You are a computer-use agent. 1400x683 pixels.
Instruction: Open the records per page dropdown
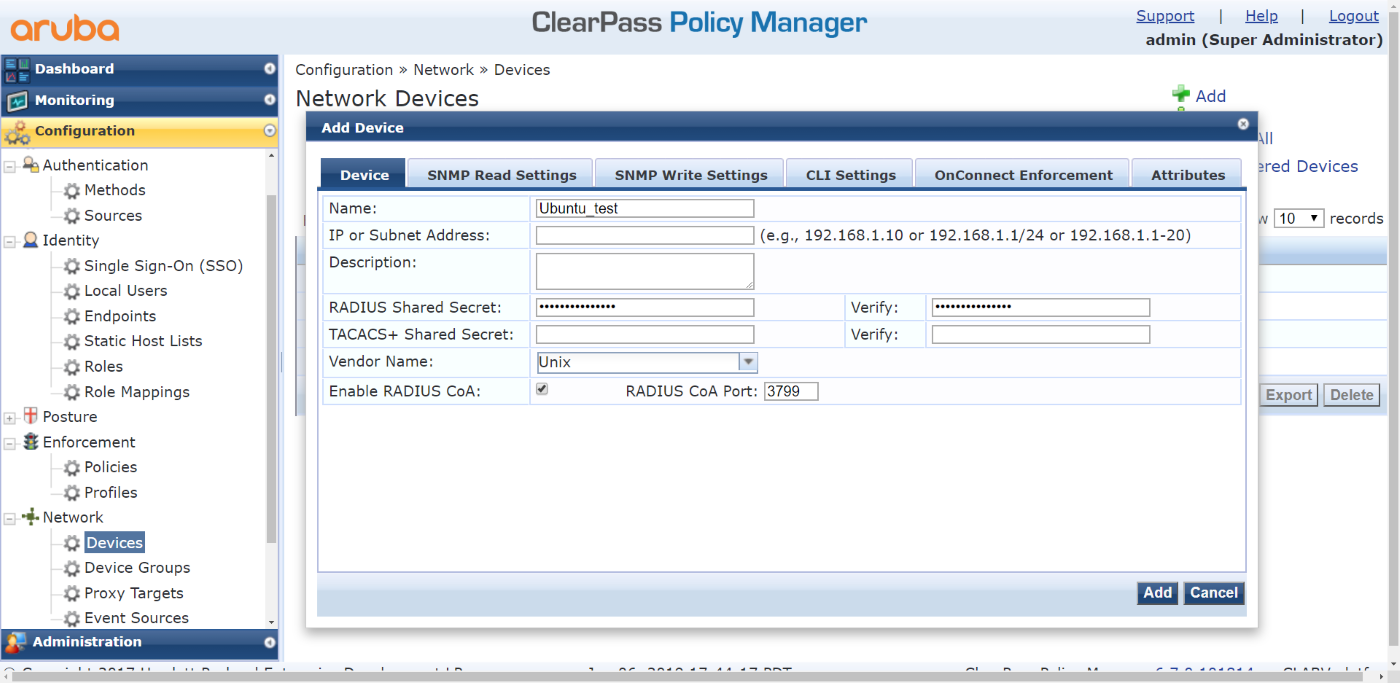1298,218
